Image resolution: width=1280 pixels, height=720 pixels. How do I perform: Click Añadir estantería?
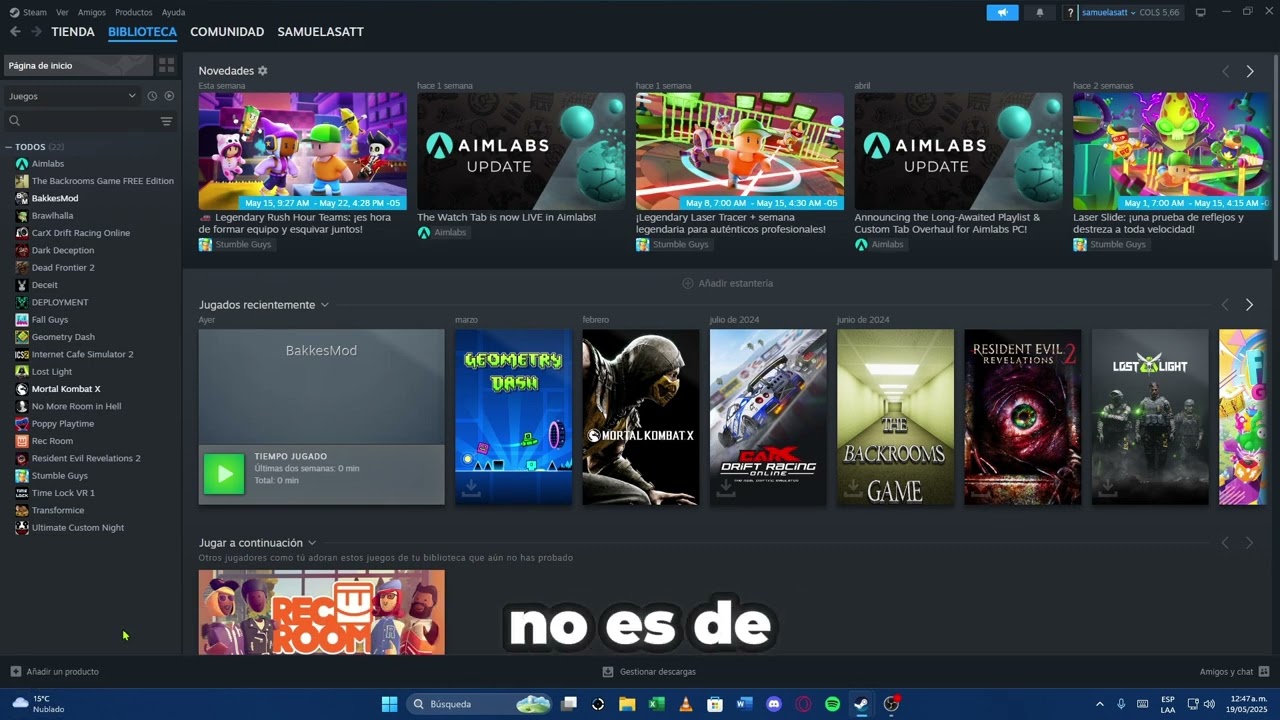click(x=727, y=283)
